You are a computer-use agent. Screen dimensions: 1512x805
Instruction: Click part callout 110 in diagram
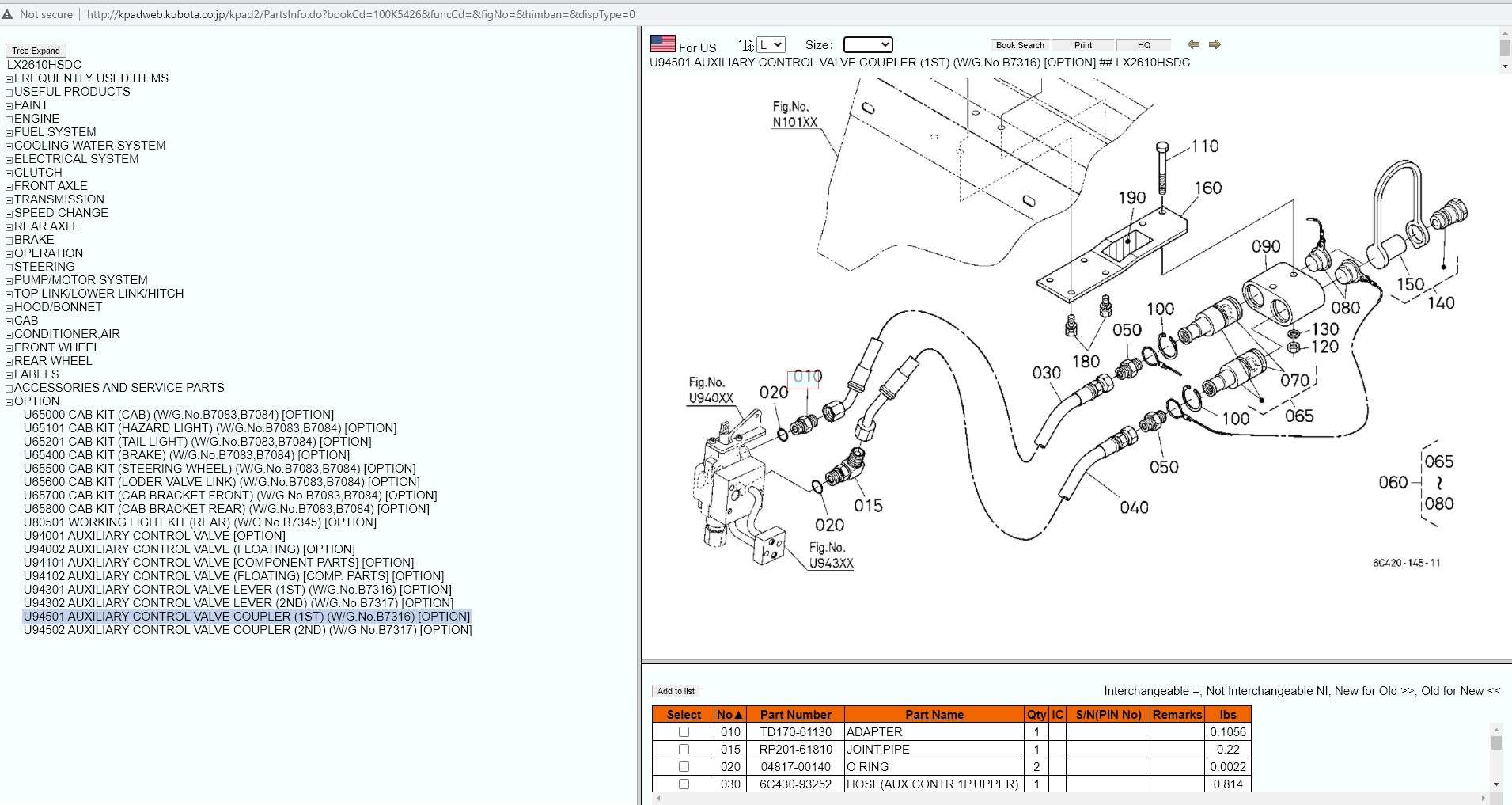(x=1205, y=146)
